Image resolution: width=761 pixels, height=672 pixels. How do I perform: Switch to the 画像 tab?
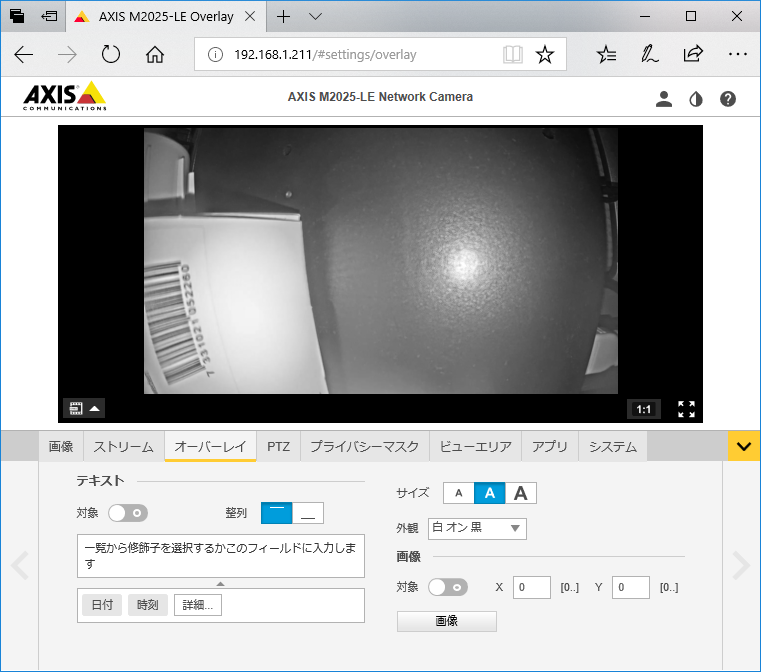click(x=61, y=446)
